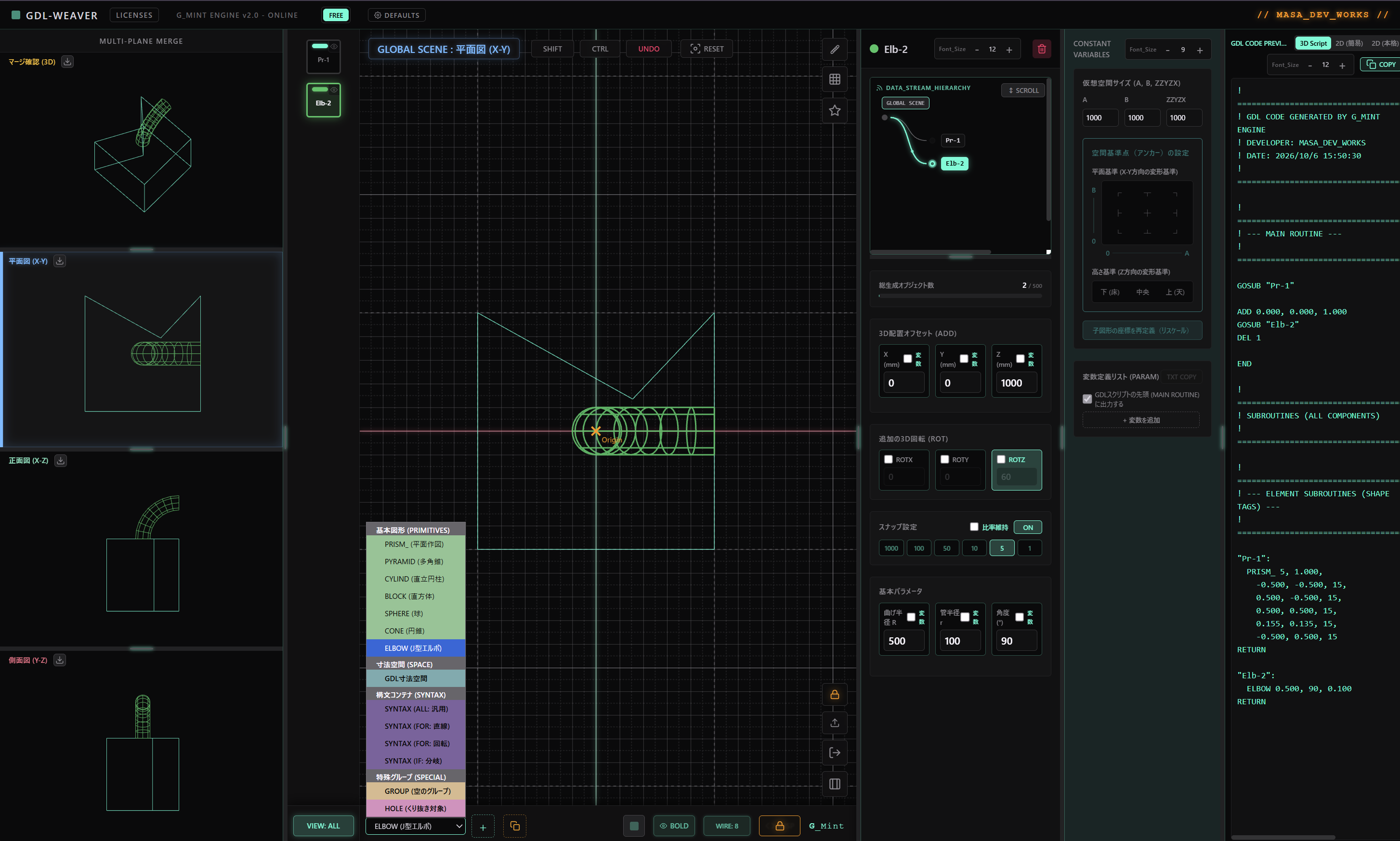Download the 平面図 (X-Y) view
The height and width of the screenshot is (841, 1400).
click(60, 261)
